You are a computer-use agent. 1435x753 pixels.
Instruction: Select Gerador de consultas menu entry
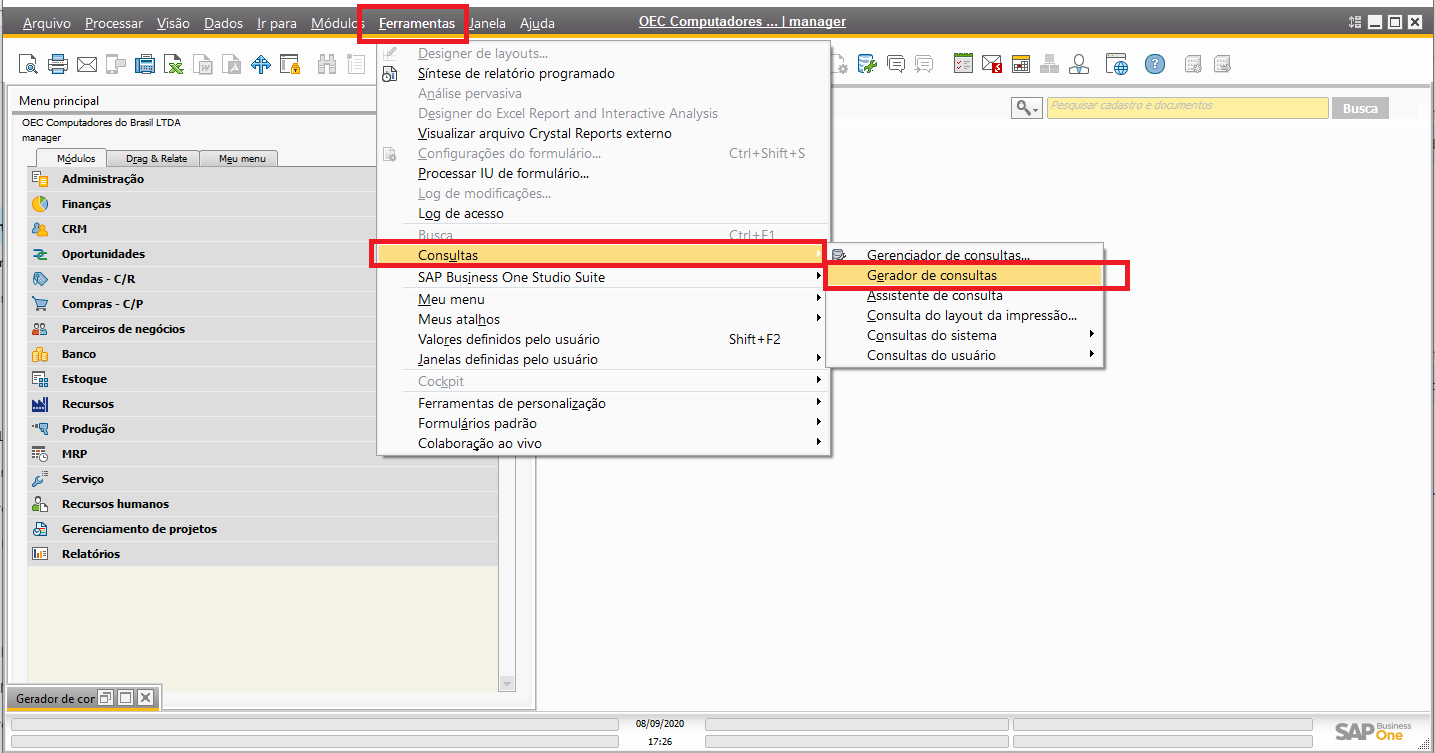tap(964, 275)
